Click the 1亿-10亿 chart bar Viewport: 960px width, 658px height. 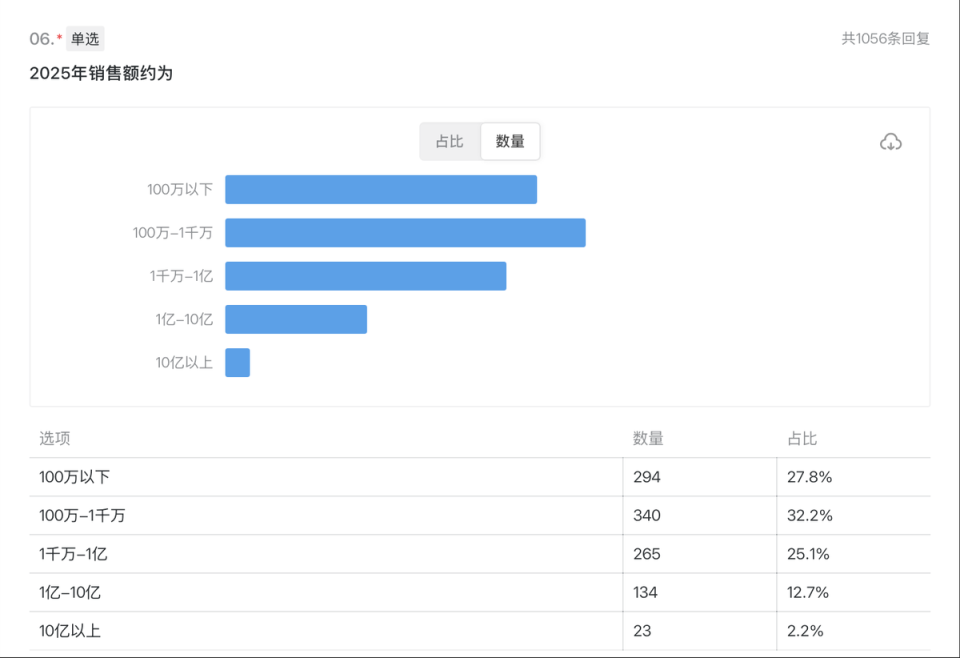295,319
